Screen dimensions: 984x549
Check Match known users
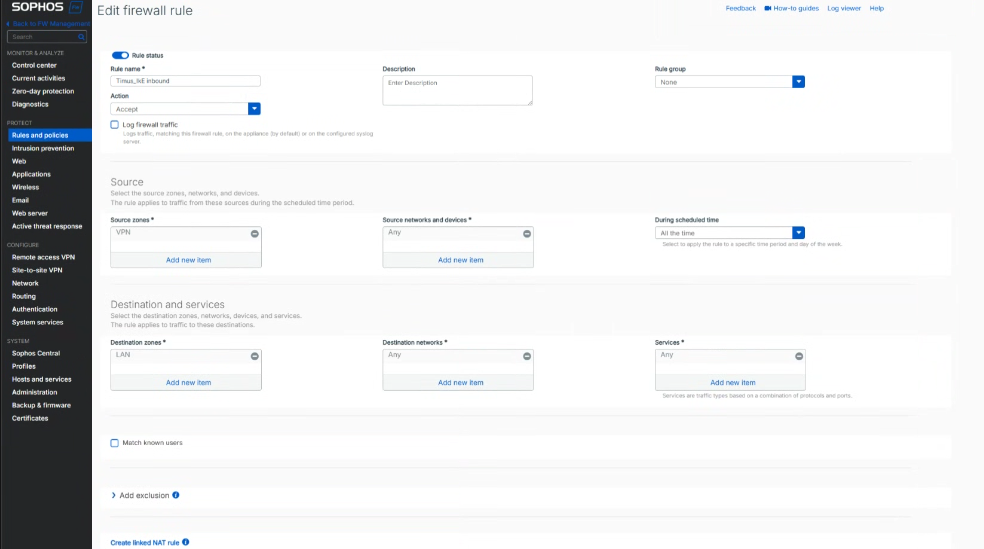tap(114, 443)
